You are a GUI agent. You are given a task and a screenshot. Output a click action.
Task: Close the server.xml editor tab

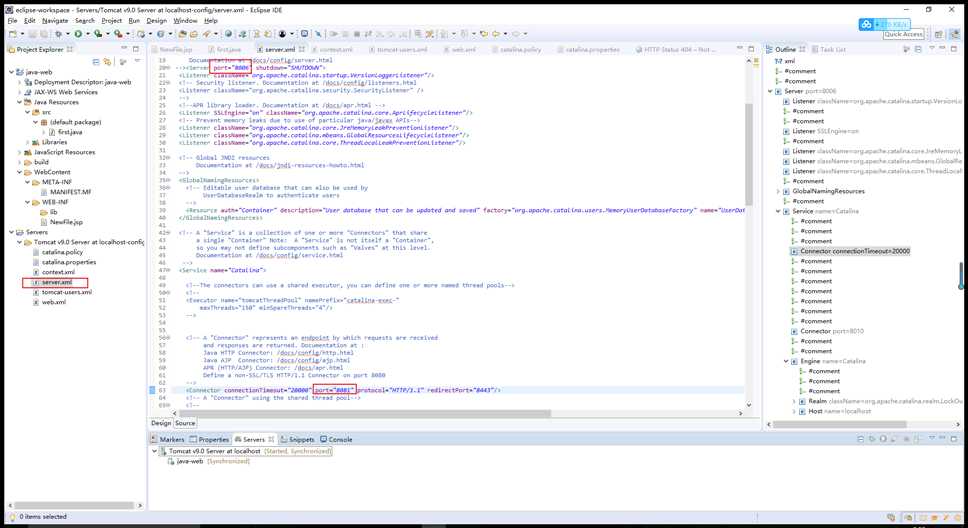pyautogui.click(x=301, y=49)
